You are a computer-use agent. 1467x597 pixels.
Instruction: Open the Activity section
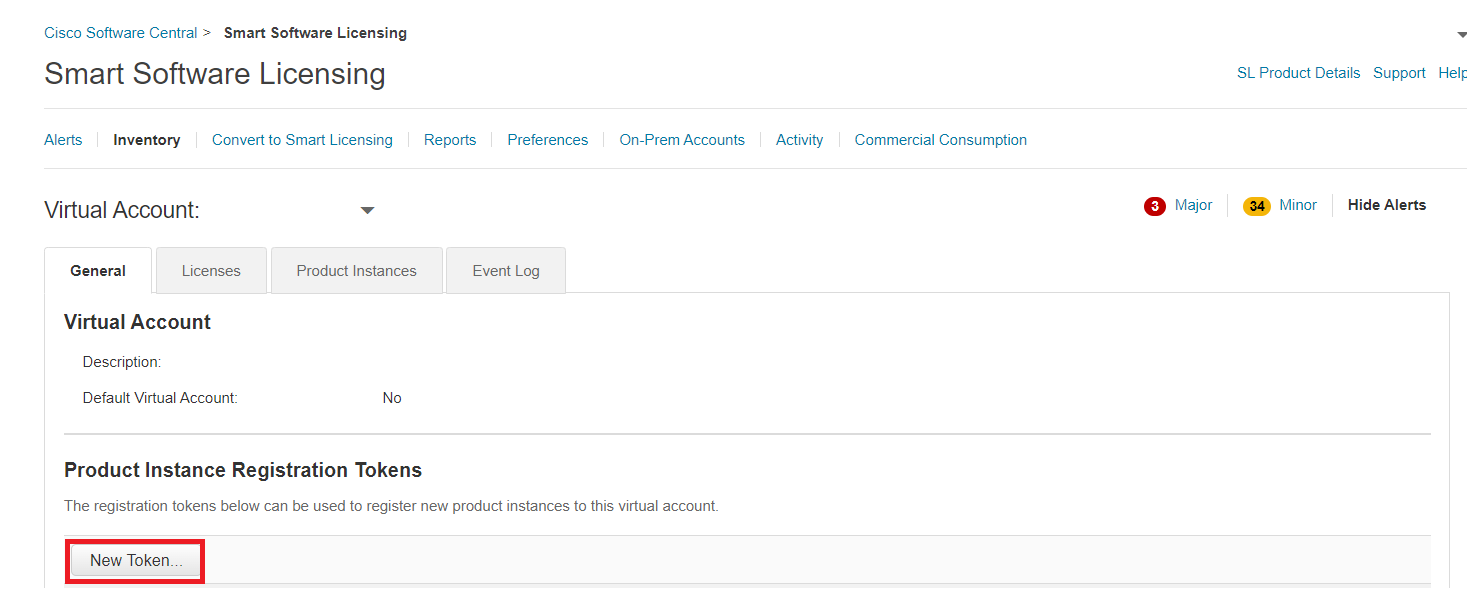(800, 140)
